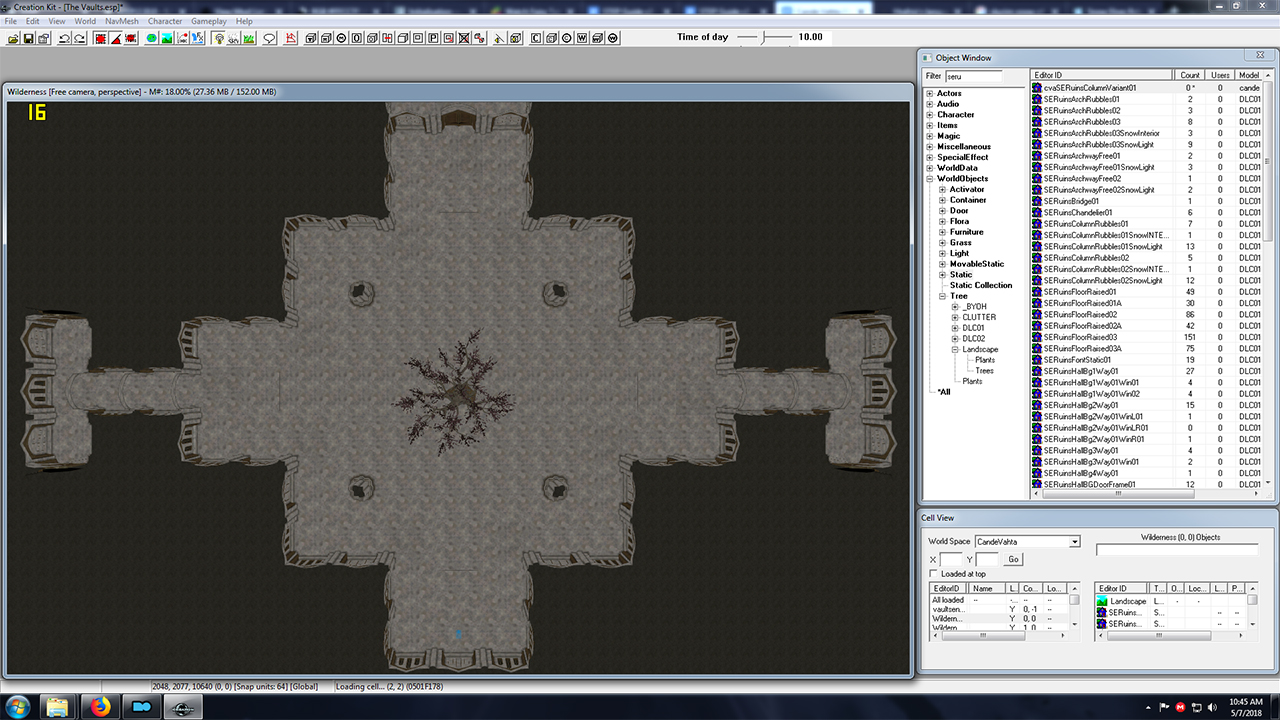Expand the Magic tree node
The image size is (1280, 720).
point(930,136)
